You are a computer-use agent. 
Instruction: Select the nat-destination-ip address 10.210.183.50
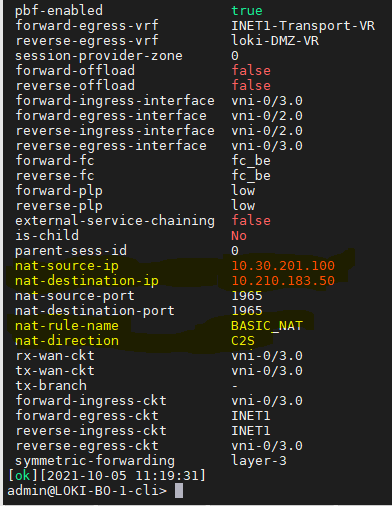click(283, 281)
